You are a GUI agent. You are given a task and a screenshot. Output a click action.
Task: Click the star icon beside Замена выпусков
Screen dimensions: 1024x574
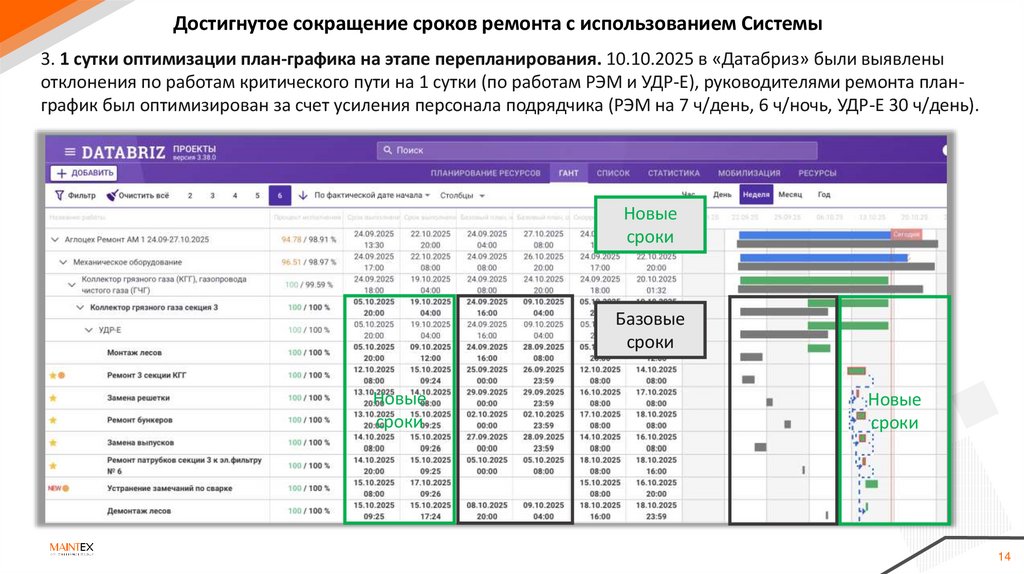tap(53, 443)
